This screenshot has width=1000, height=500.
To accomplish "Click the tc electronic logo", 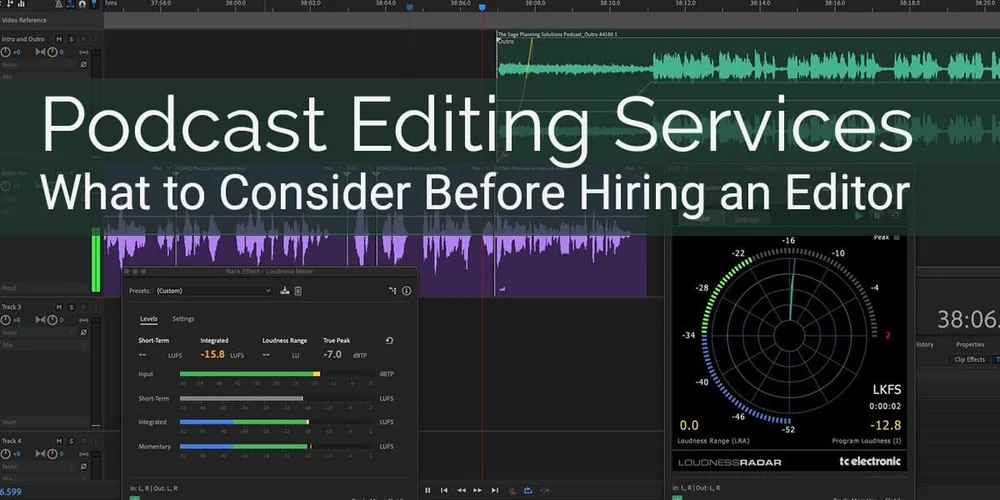I will (869, 461).
